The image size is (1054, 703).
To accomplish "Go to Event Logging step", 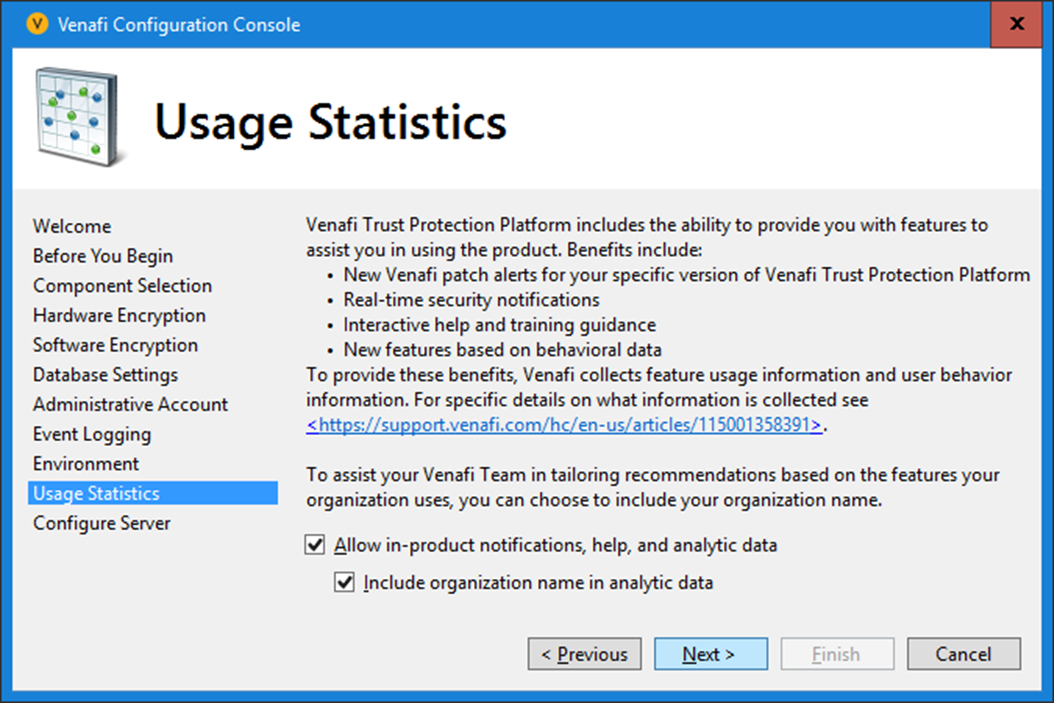I will 92,434.
